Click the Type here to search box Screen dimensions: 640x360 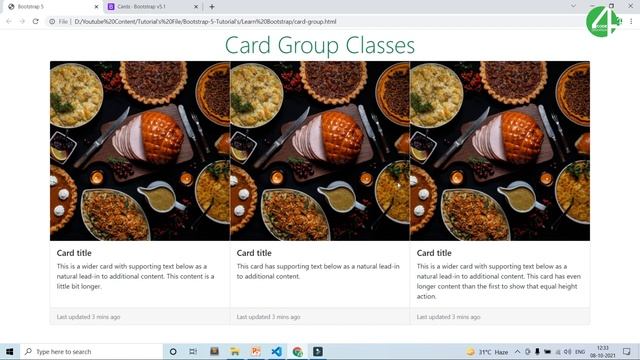[x=91, y=351]
